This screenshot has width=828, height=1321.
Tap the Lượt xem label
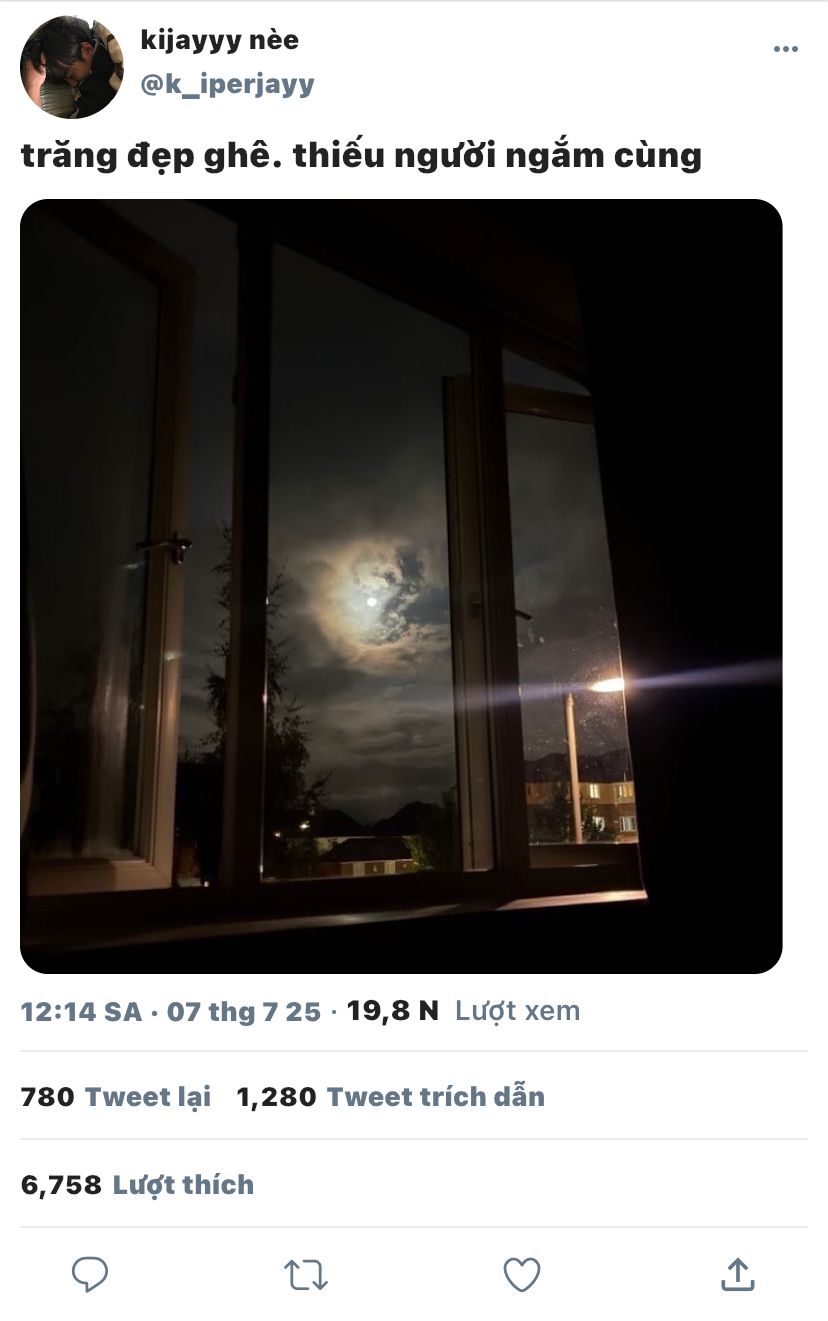tap(518, 1011)
